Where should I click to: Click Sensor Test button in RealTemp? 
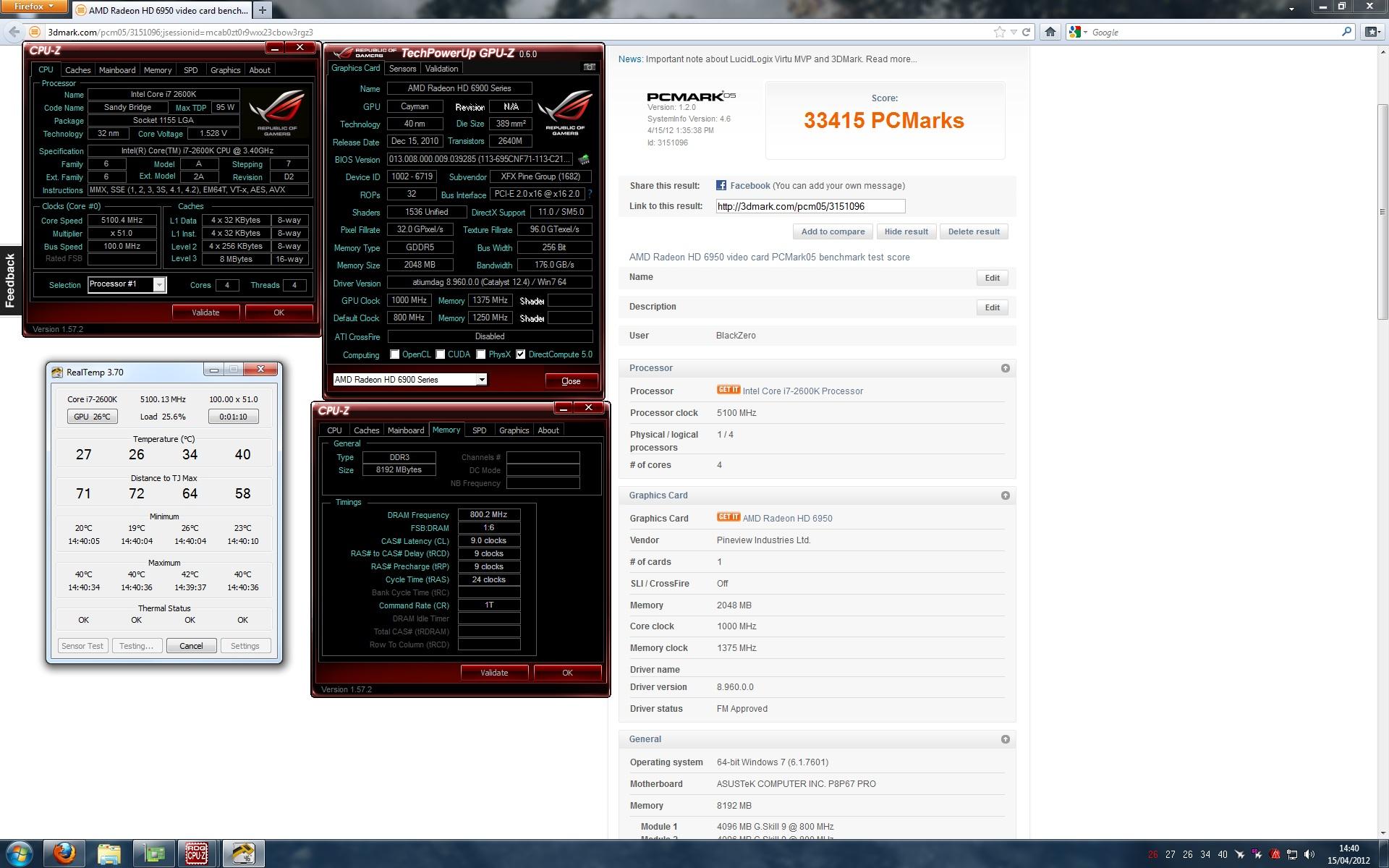click(82, 646)
